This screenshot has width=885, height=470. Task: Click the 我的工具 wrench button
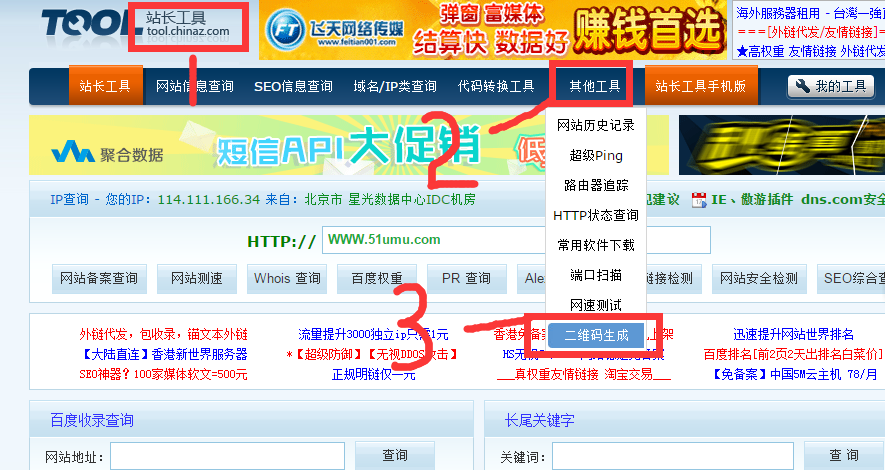click(x=830, y=86)
